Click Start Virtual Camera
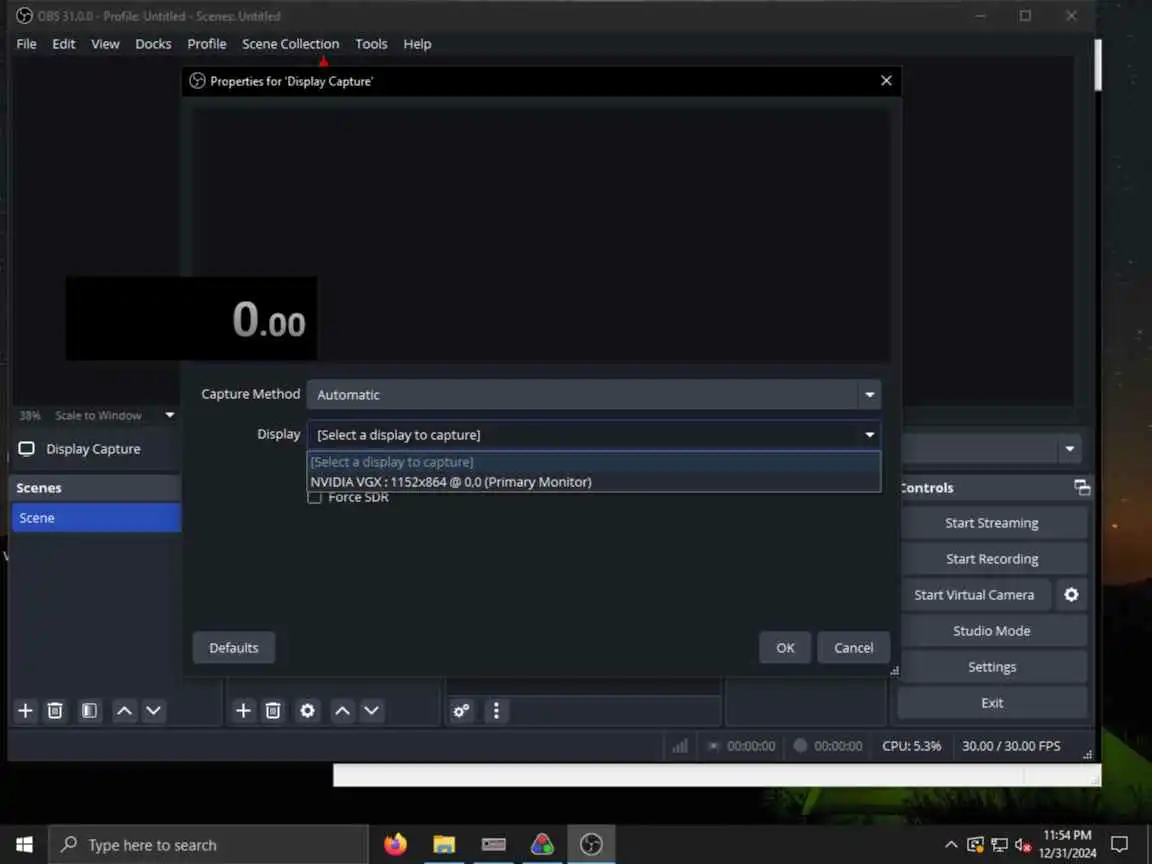The image size is (1152, 864). click(x=974, y=595)
